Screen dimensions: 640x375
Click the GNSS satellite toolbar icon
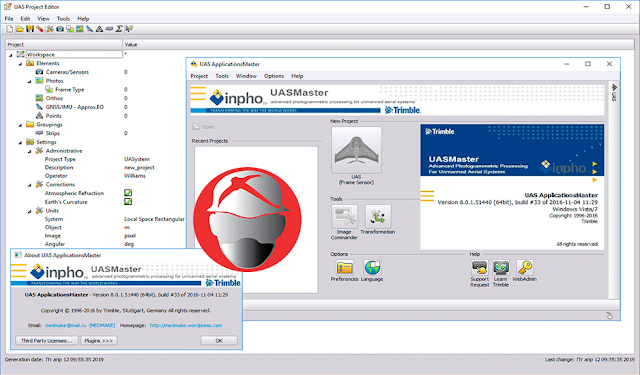click(x=89, y=29)
